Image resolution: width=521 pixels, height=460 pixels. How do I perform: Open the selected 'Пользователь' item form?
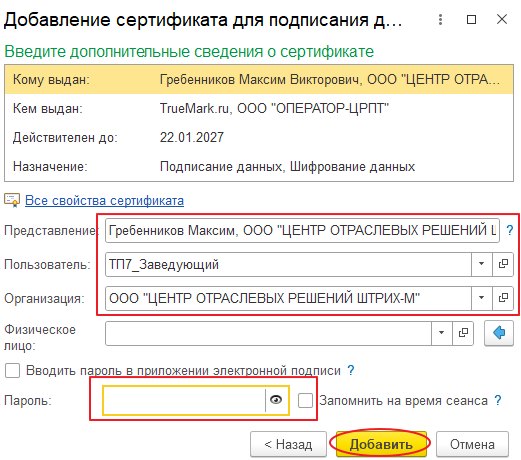pyautogui.click(x=503, y=264)
